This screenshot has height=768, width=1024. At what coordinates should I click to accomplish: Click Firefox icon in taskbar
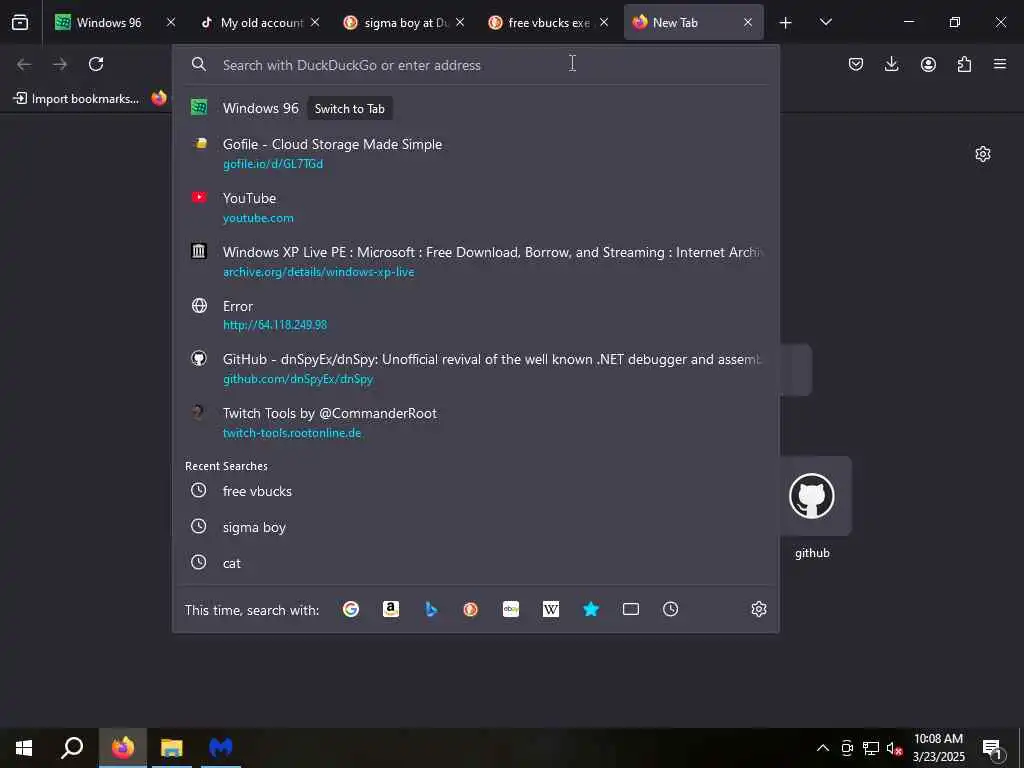pyautogui.click(x=123, y=748)
